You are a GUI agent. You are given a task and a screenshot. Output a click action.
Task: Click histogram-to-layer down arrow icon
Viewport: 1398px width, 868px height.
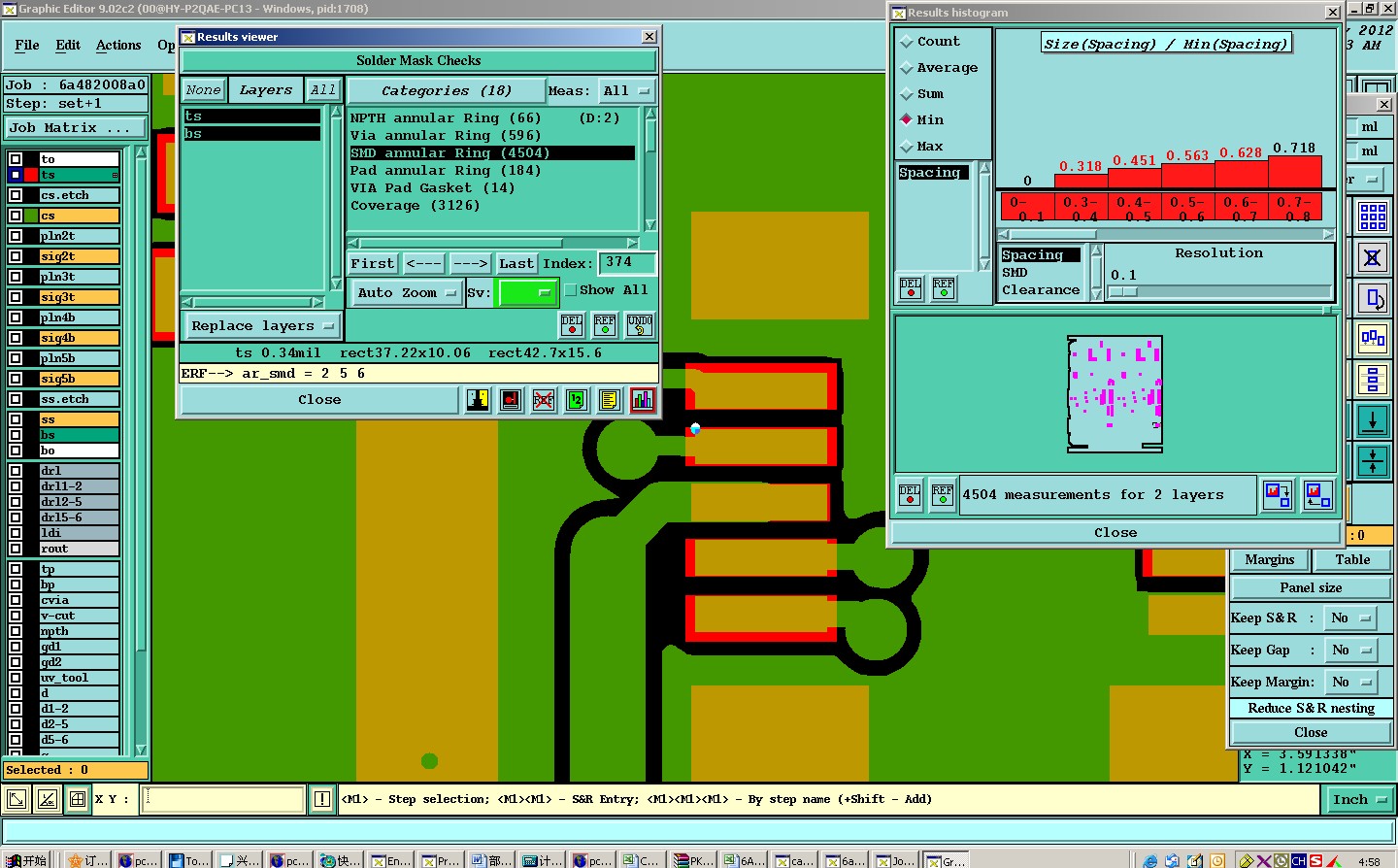[1278, 495]
